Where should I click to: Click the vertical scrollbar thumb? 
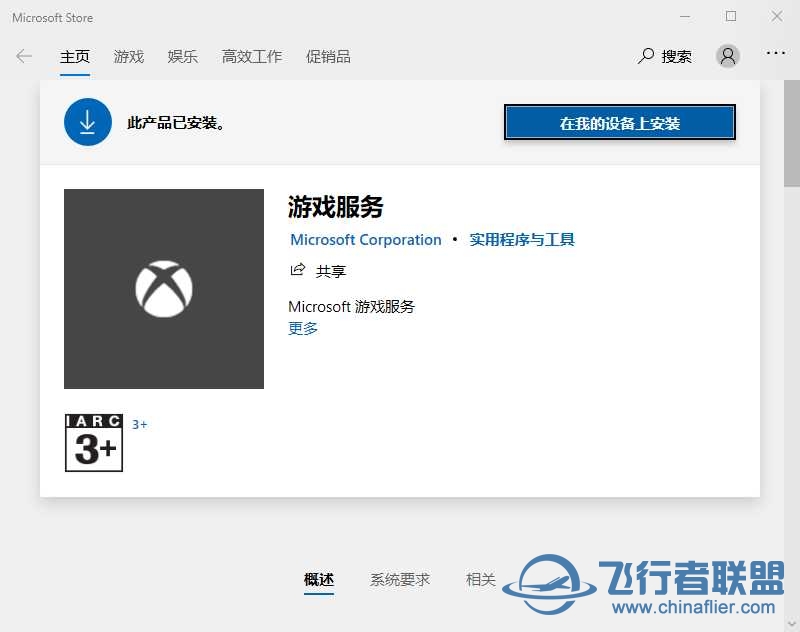tap(791, 135)
